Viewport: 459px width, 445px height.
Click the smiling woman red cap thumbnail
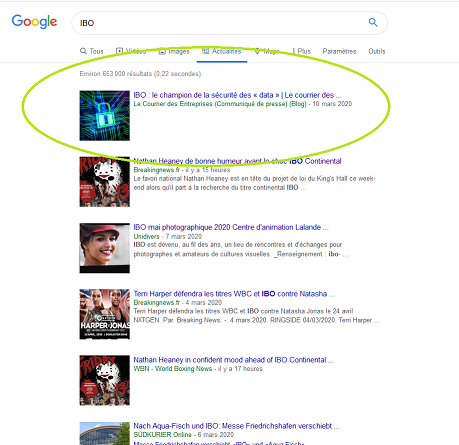105,248
